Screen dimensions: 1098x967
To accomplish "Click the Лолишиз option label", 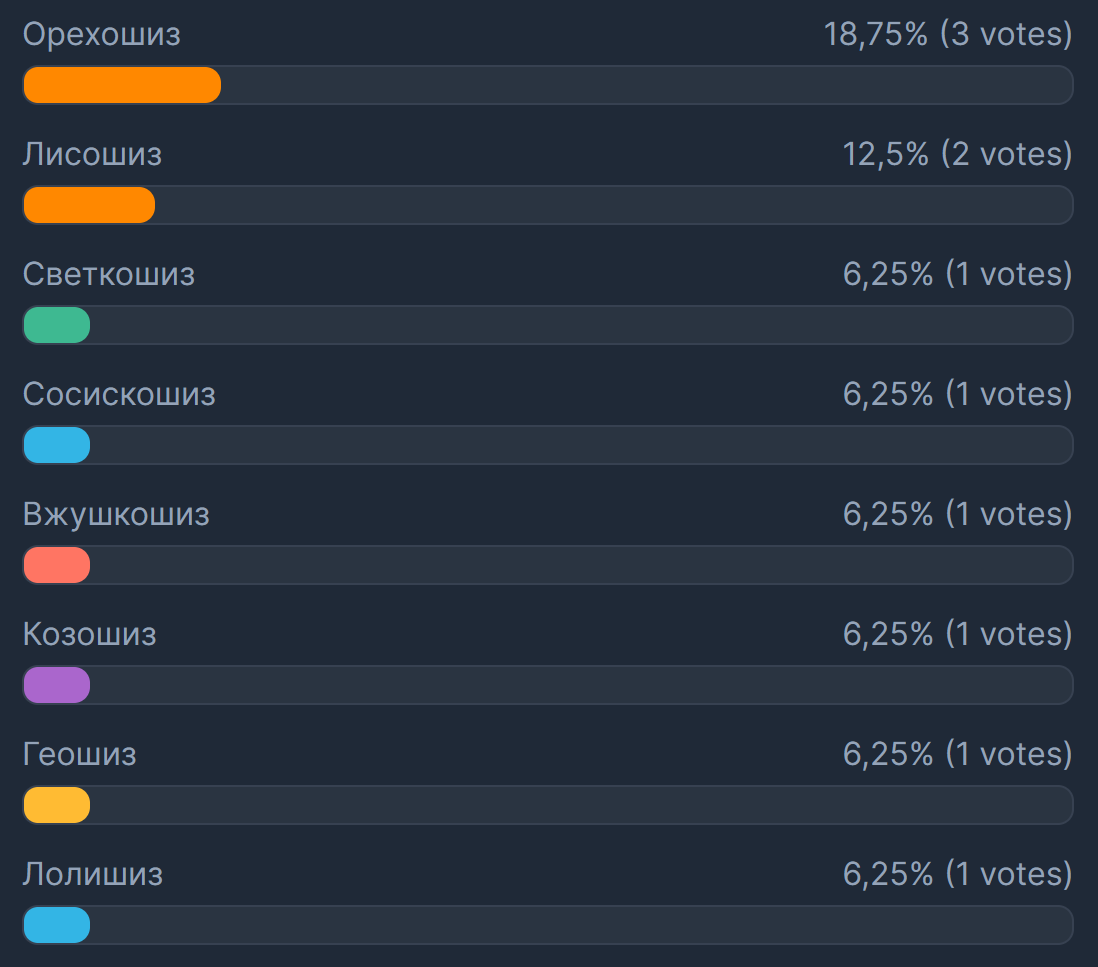I will tap(92, 875).
